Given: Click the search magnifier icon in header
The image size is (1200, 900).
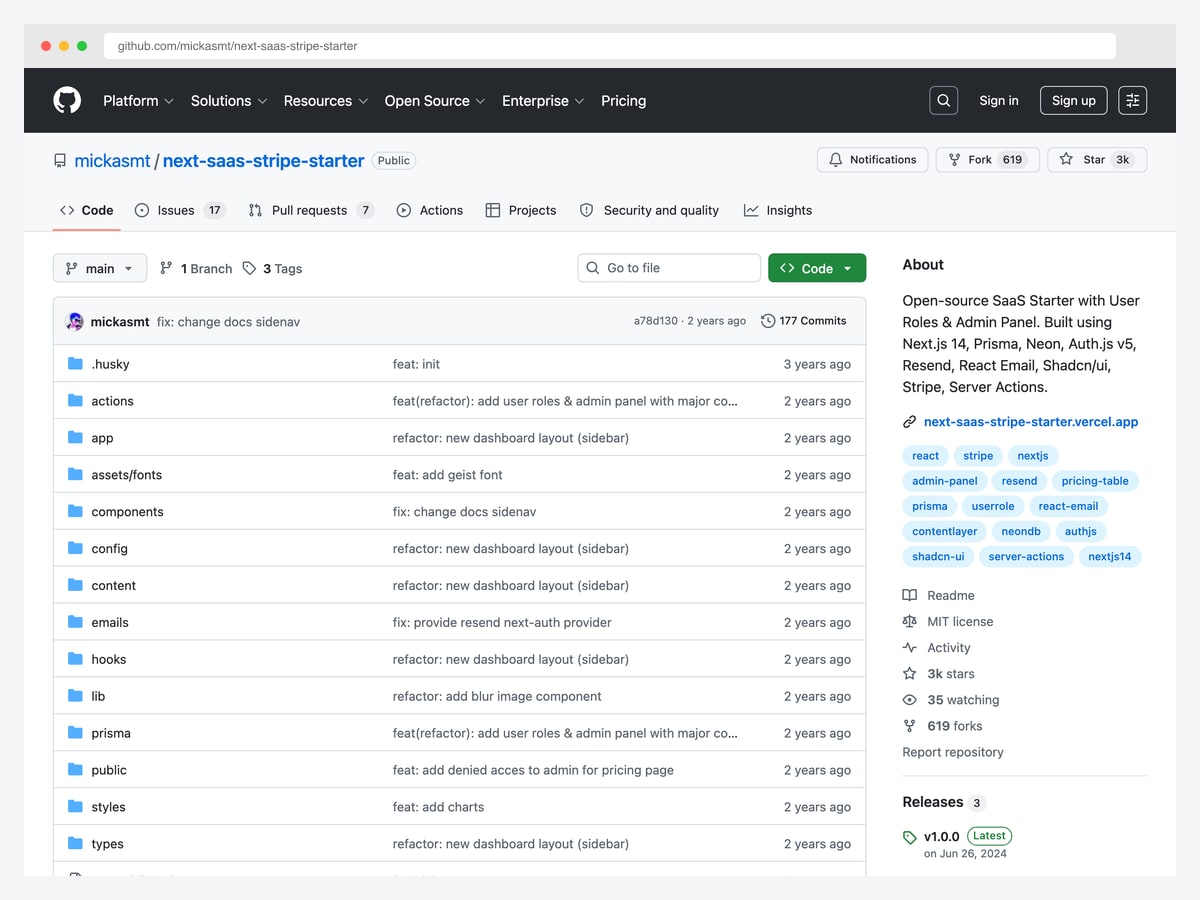Looking at the screenshot, I should coord(943,100).
